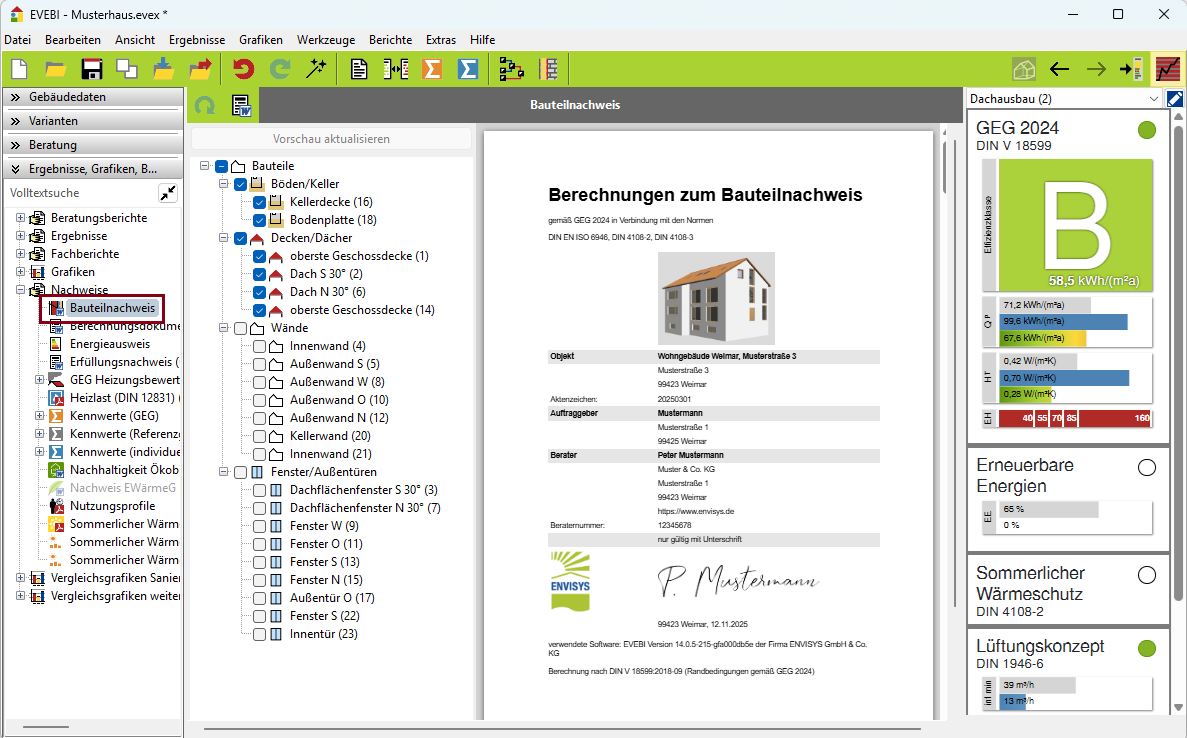Open the Extras menu
The width and height of the screenshot is (1187, 738).
point(441,40)
